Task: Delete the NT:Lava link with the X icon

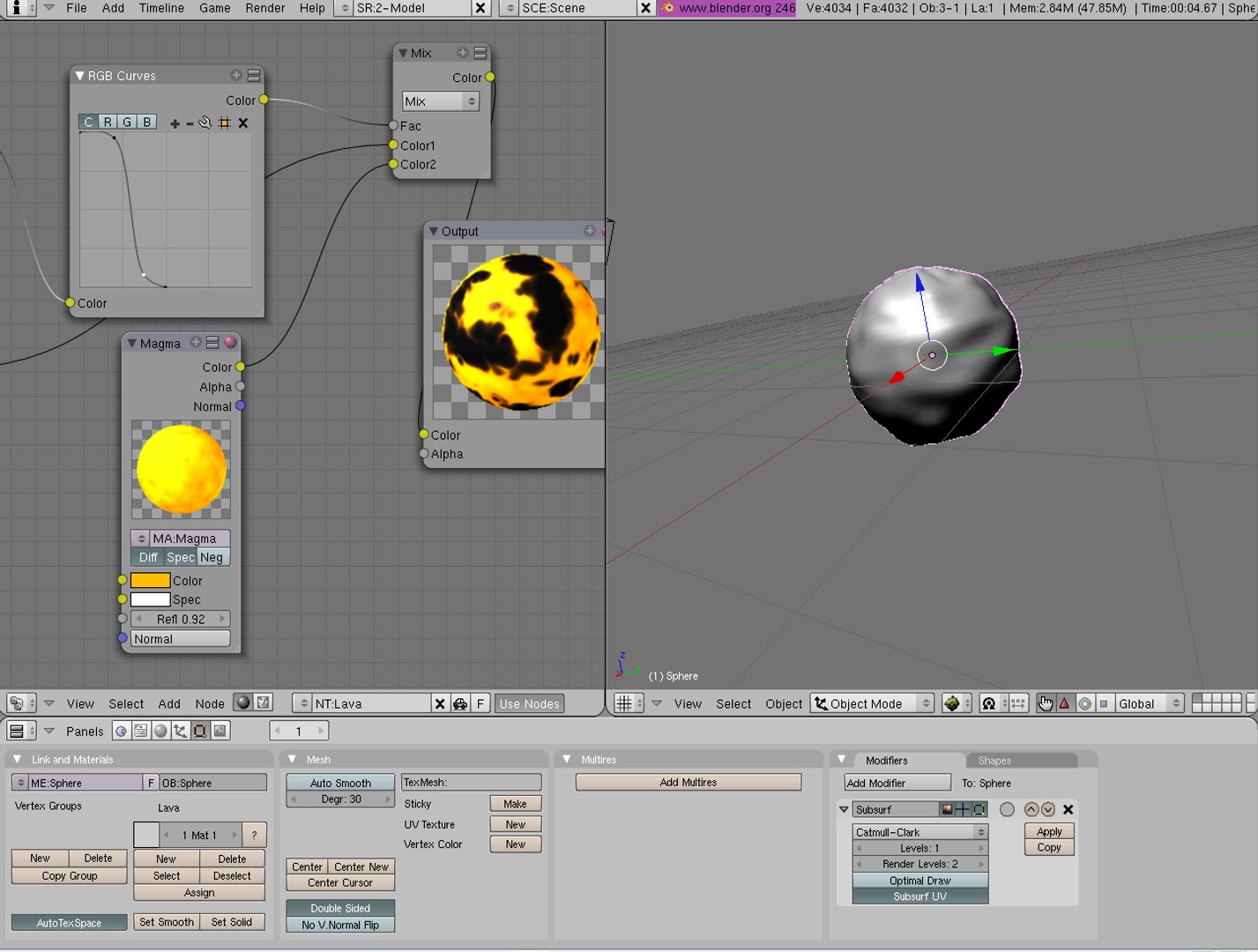Action: tap(440, 703)
